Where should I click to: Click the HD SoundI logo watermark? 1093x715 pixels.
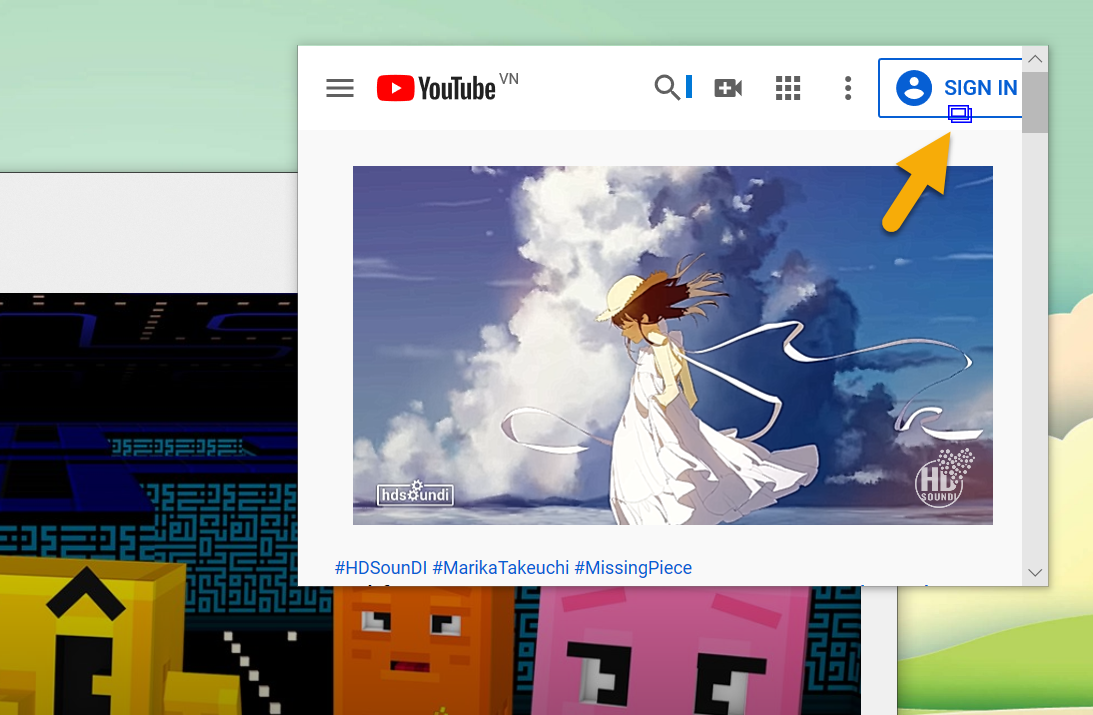pos(941,483)
